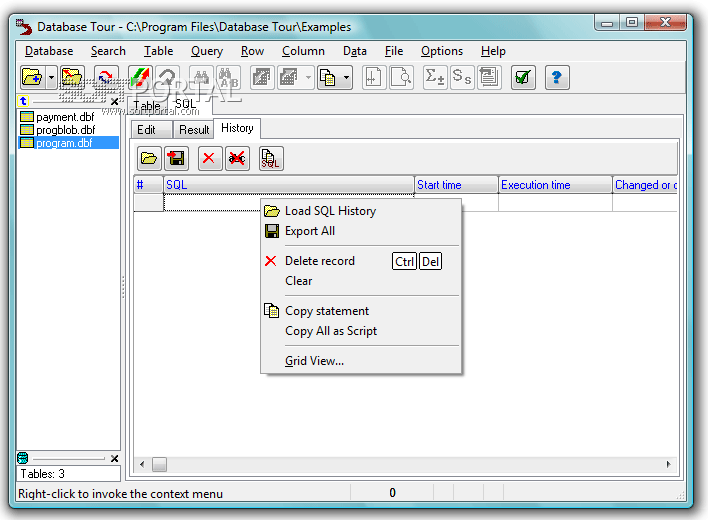
Task: Click the red X delete record icon
Action: pyautogui.click(x=210, y=158)
